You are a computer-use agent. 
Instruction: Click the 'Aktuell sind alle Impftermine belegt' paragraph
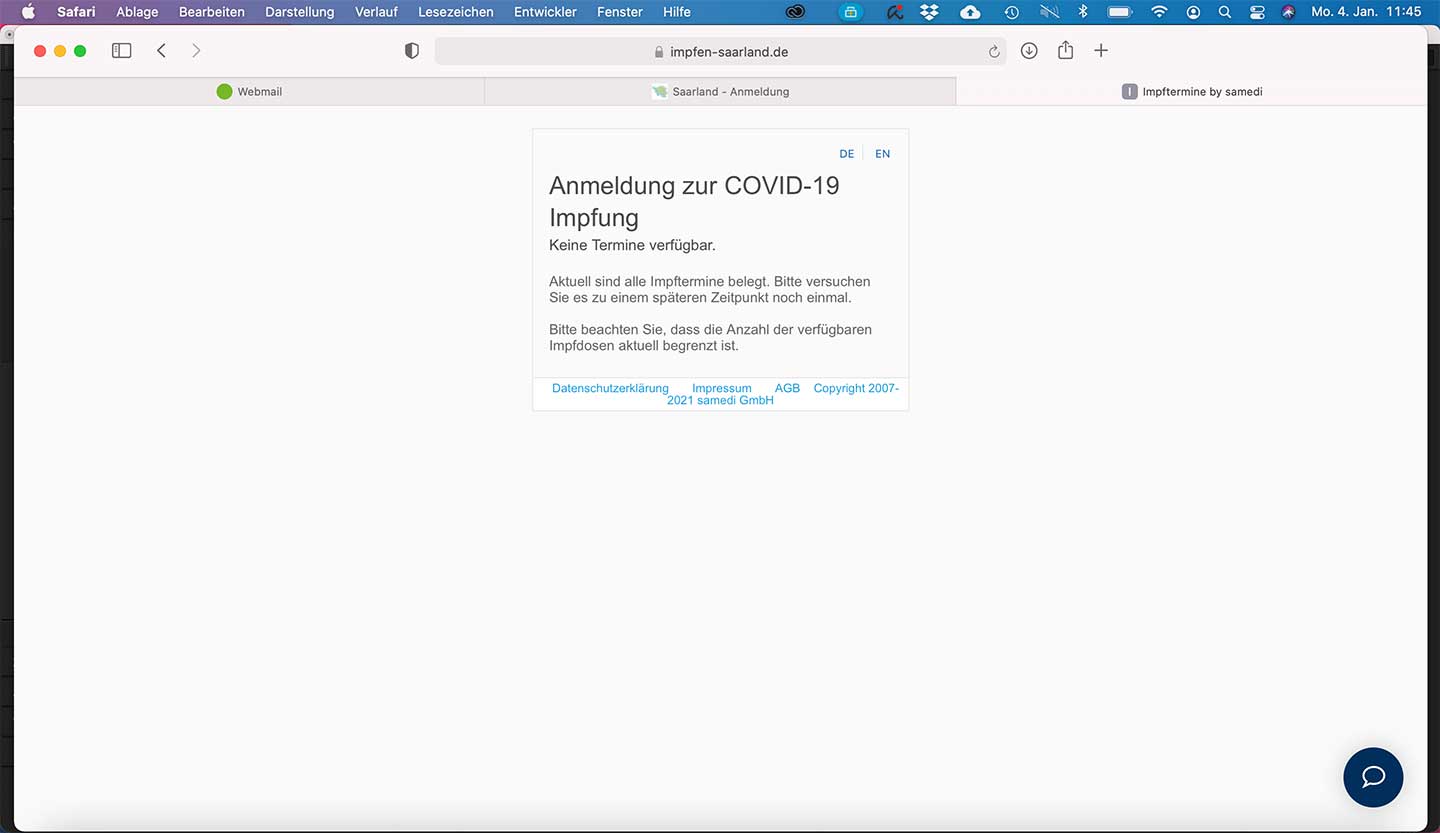710,289
